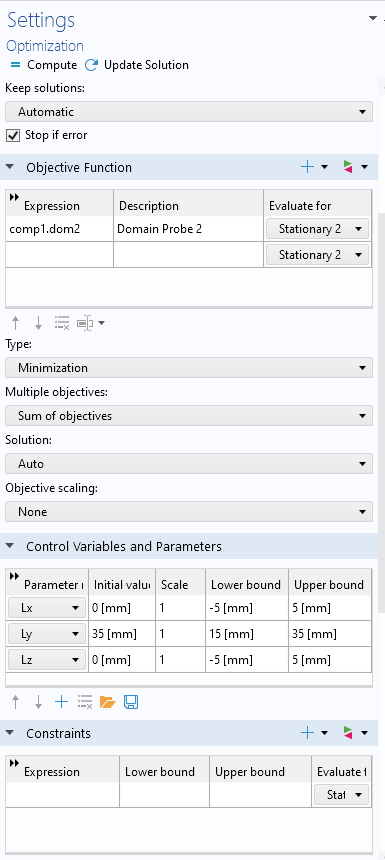Click the delete row icon below objective table
The width and height of the screenshot is (385, 860).
pos(61,324)
